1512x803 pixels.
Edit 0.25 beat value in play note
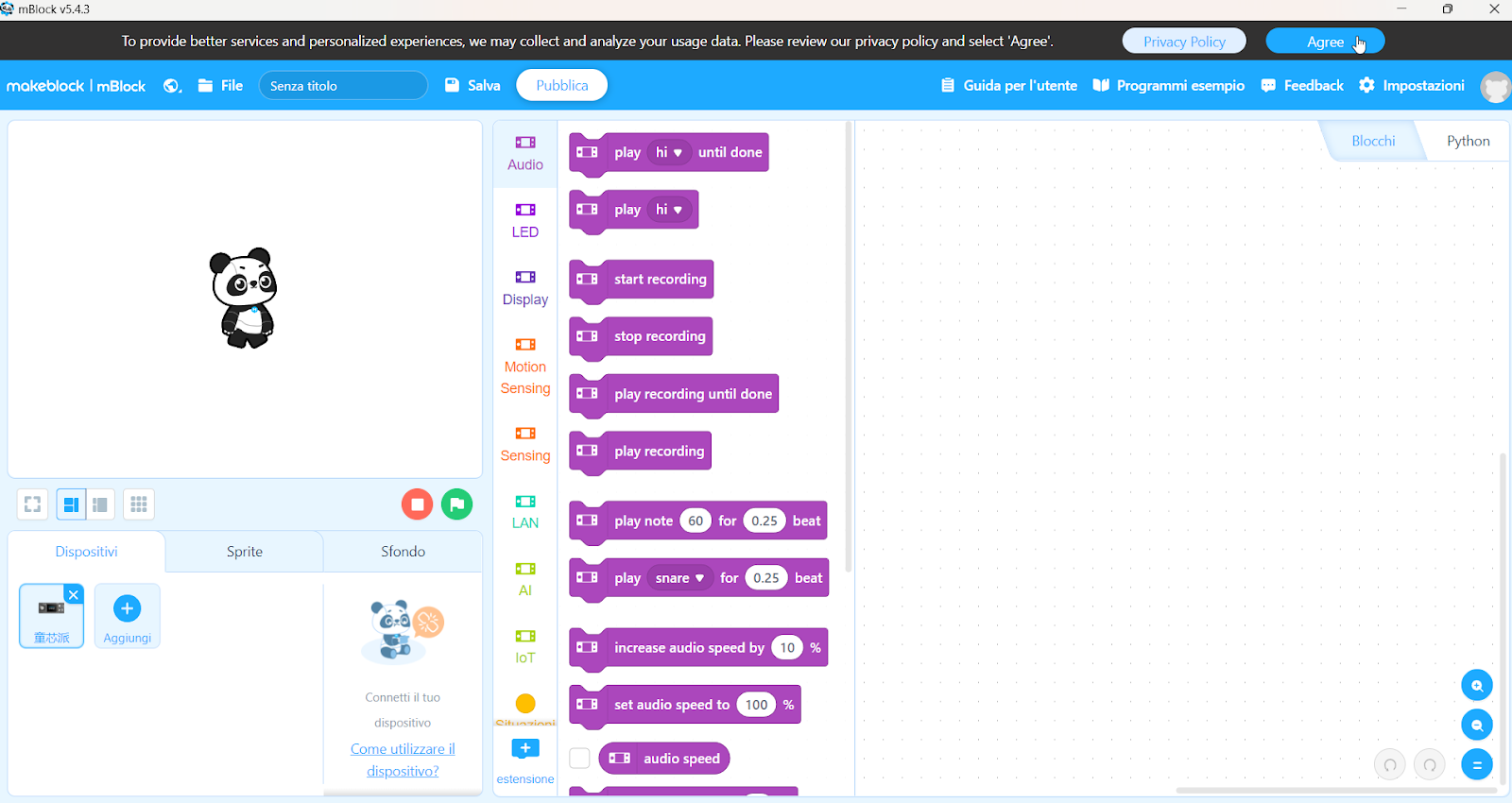(x=765, y=521)
